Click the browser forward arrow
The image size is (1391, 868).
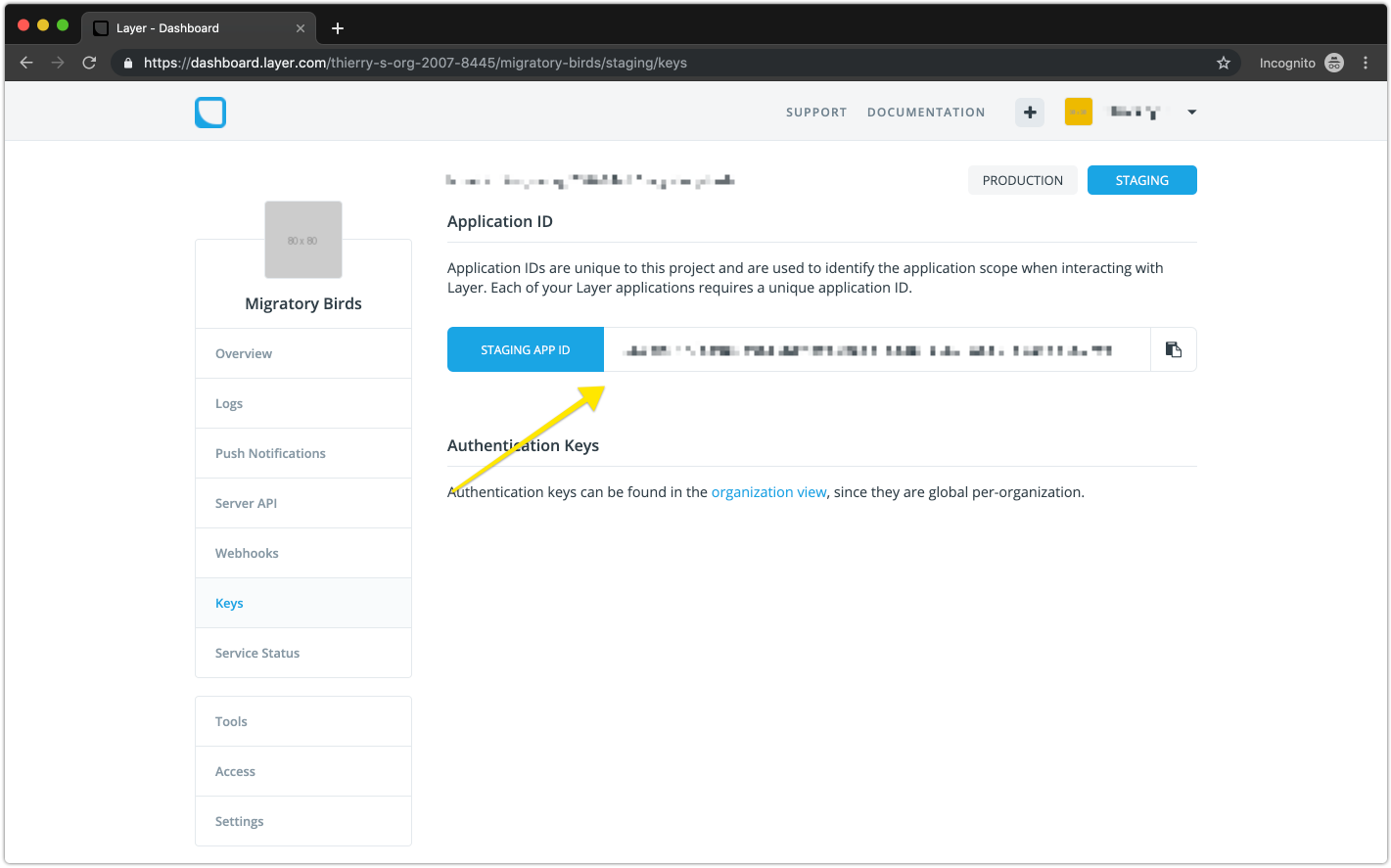tap(58, 63)
